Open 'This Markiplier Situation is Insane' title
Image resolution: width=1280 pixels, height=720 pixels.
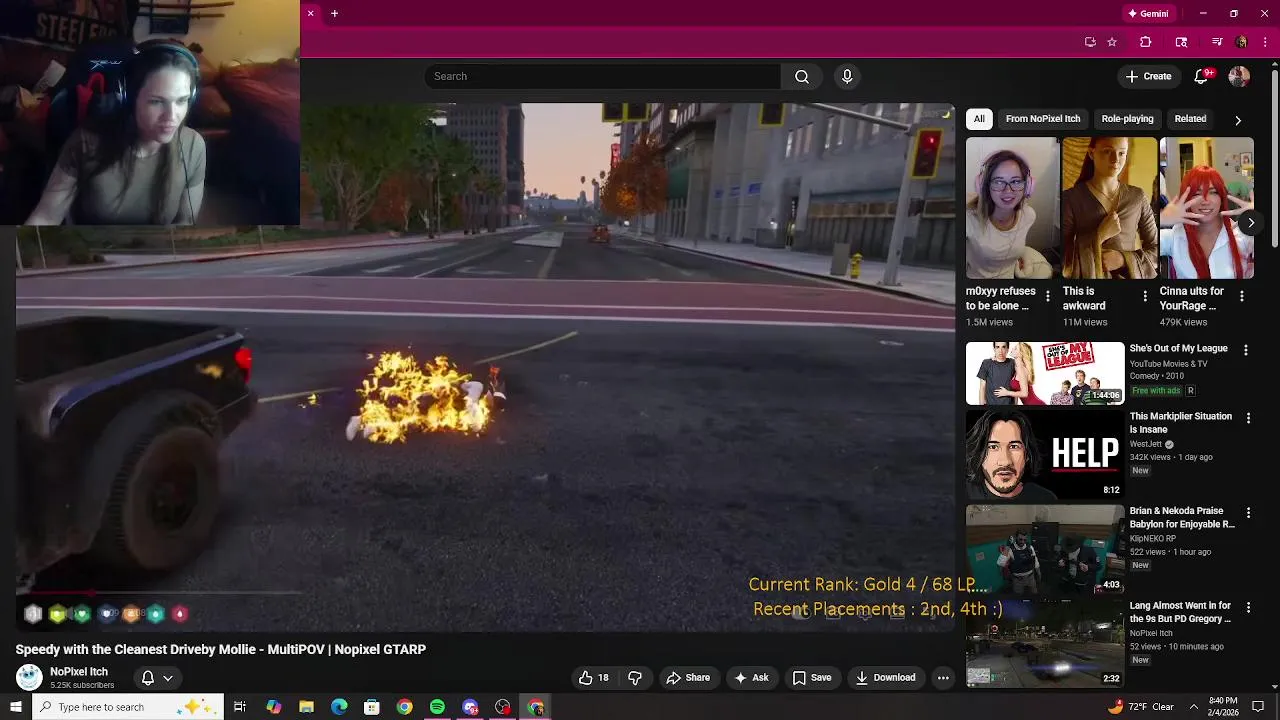pos(1181,423)
